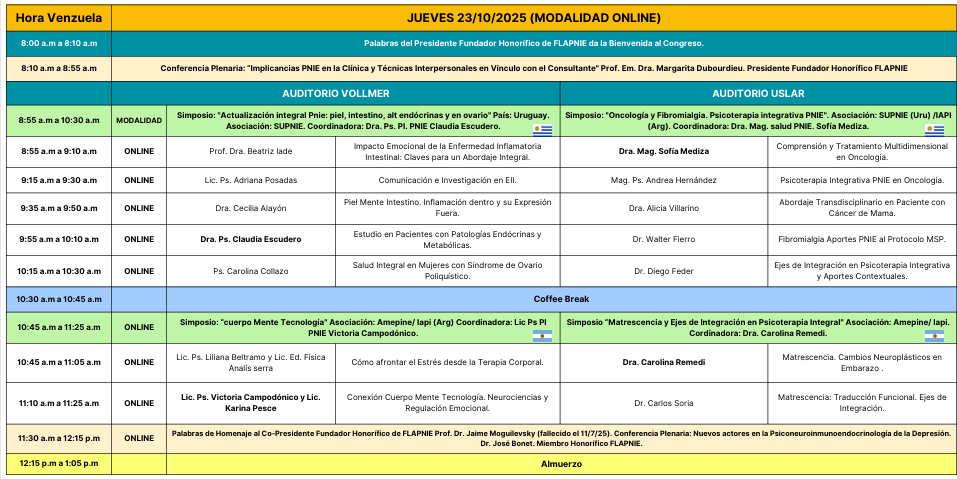Click the '8:10 a.m a 8:55 a.m' time cell
Image resolution: width=957 pixels, height=479 pixels.
click(59, 68)
